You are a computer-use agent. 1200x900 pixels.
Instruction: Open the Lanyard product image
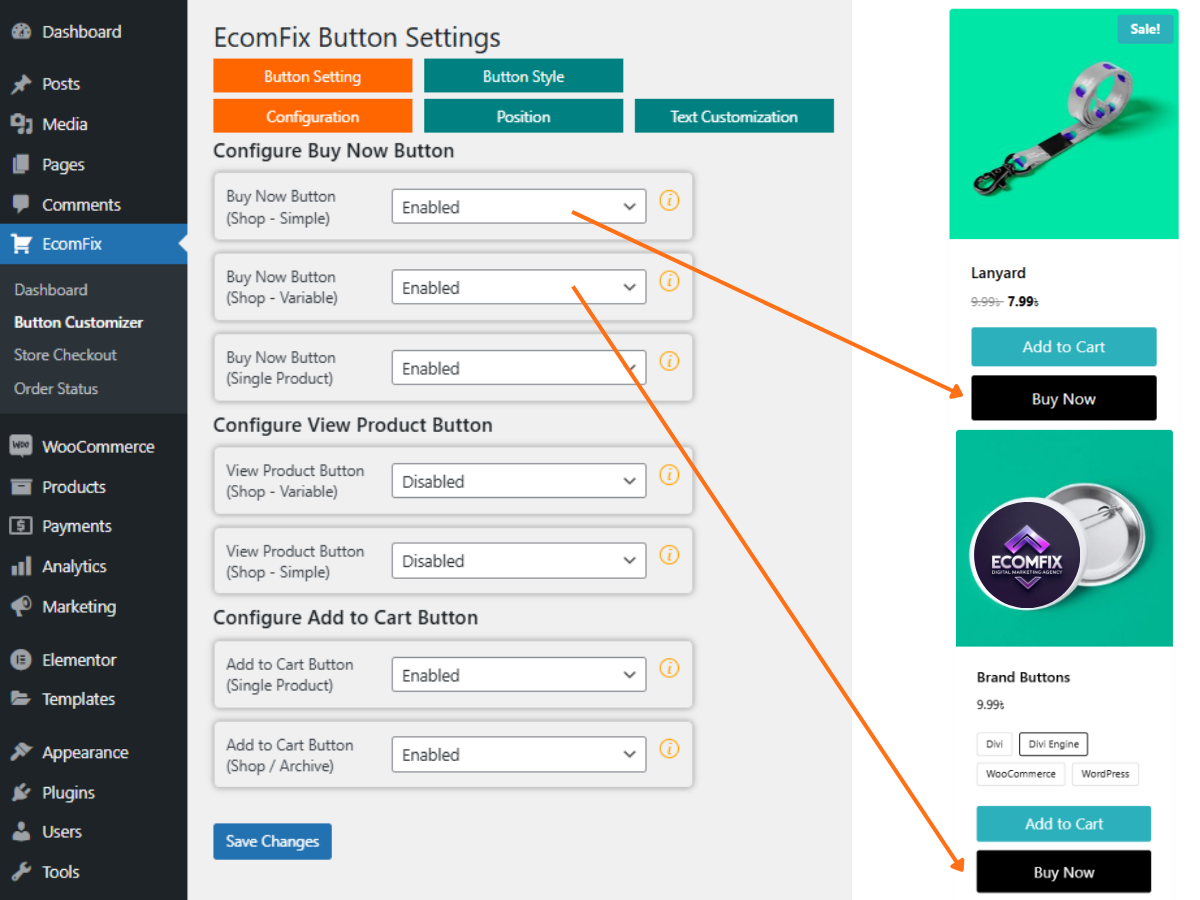point(1064,124)
